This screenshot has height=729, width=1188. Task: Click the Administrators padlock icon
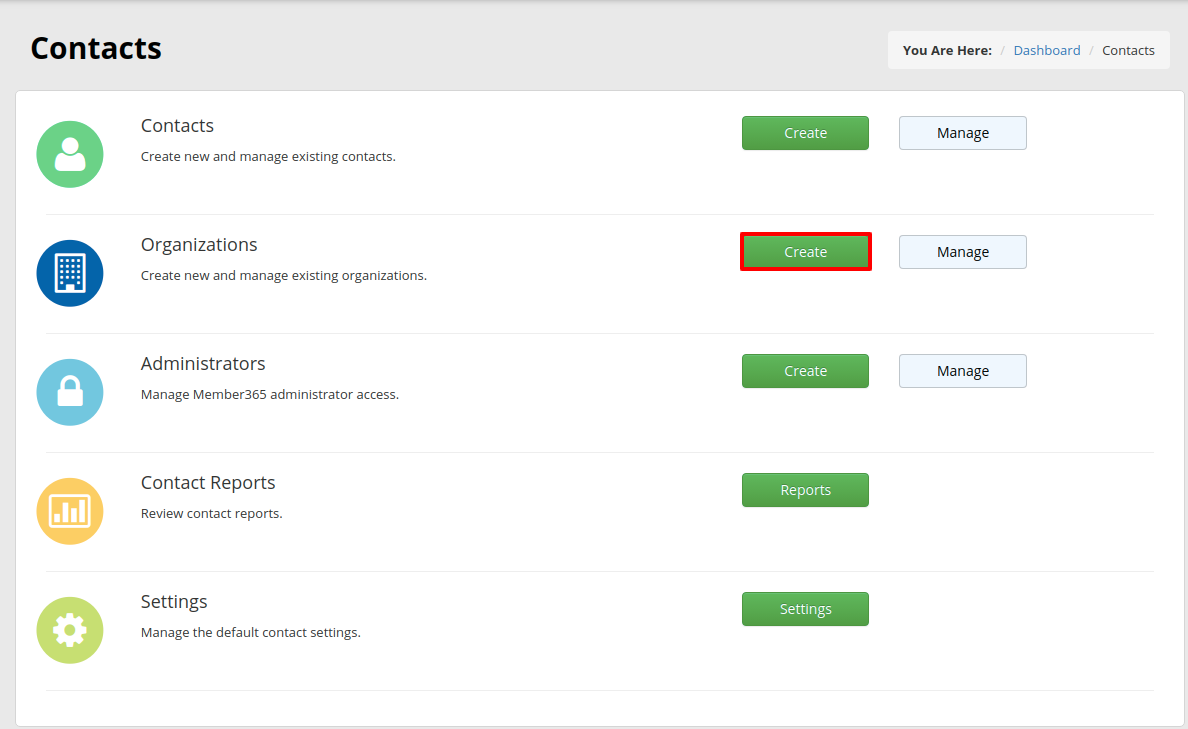click(70, 393)
